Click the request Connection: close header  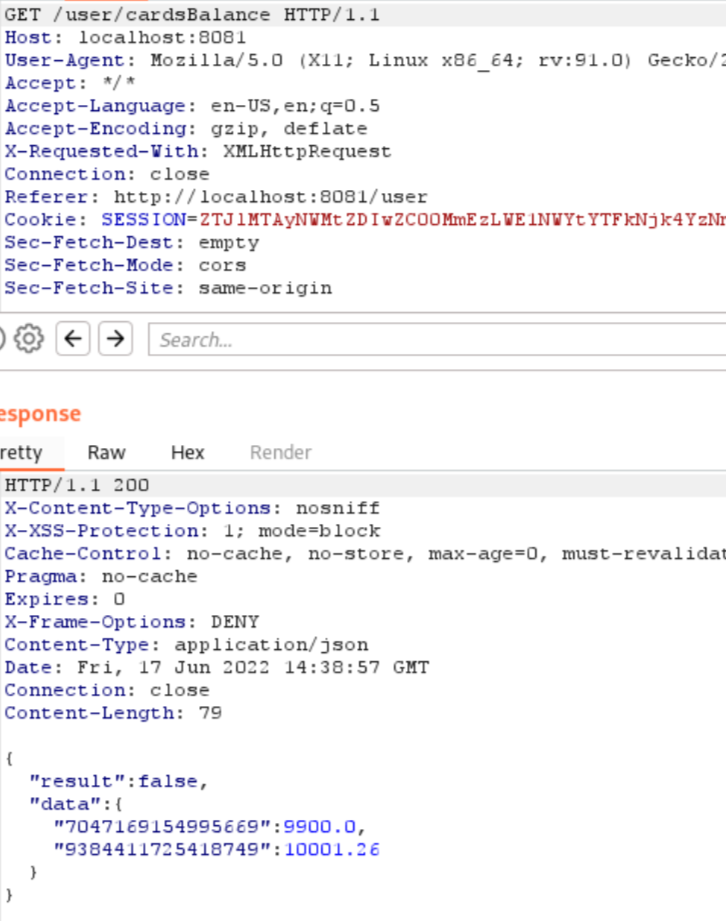(107, 174)
